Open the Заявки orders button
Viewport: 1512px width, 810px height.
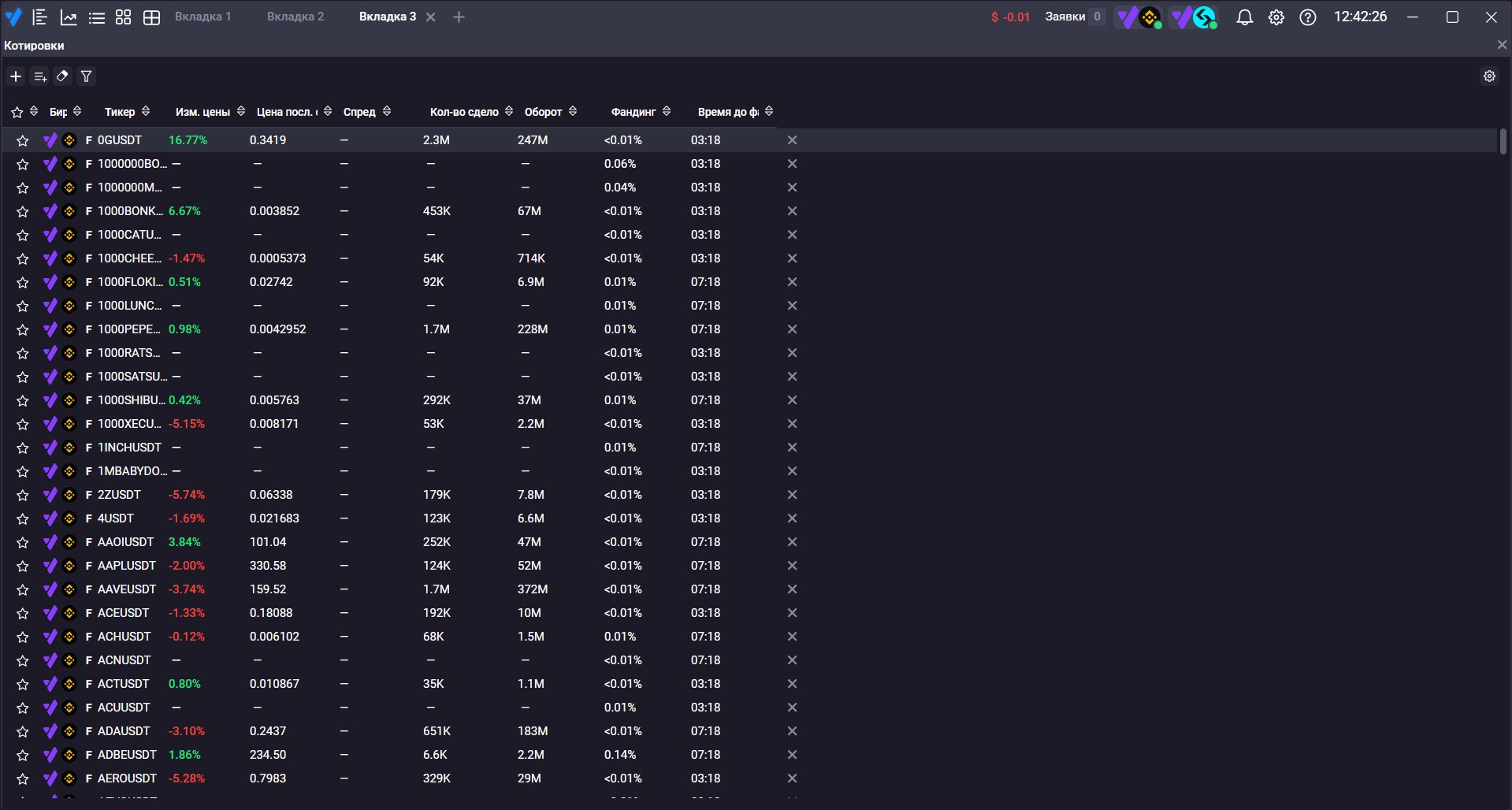(x=1075, y=17)
